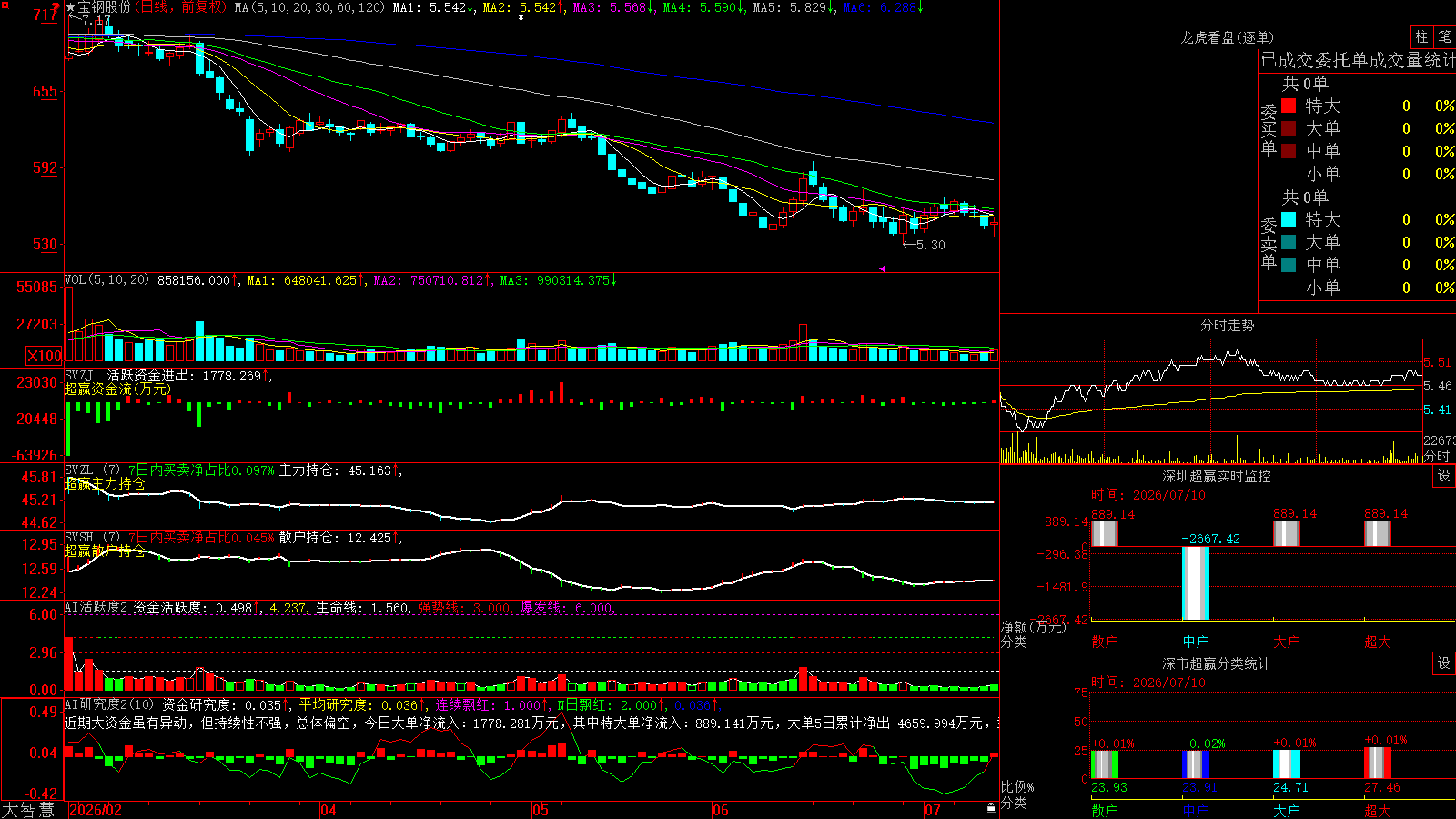Click the 07 month marker on the timeline
Screen dimensions: 1456x819
tap(933, 810)
